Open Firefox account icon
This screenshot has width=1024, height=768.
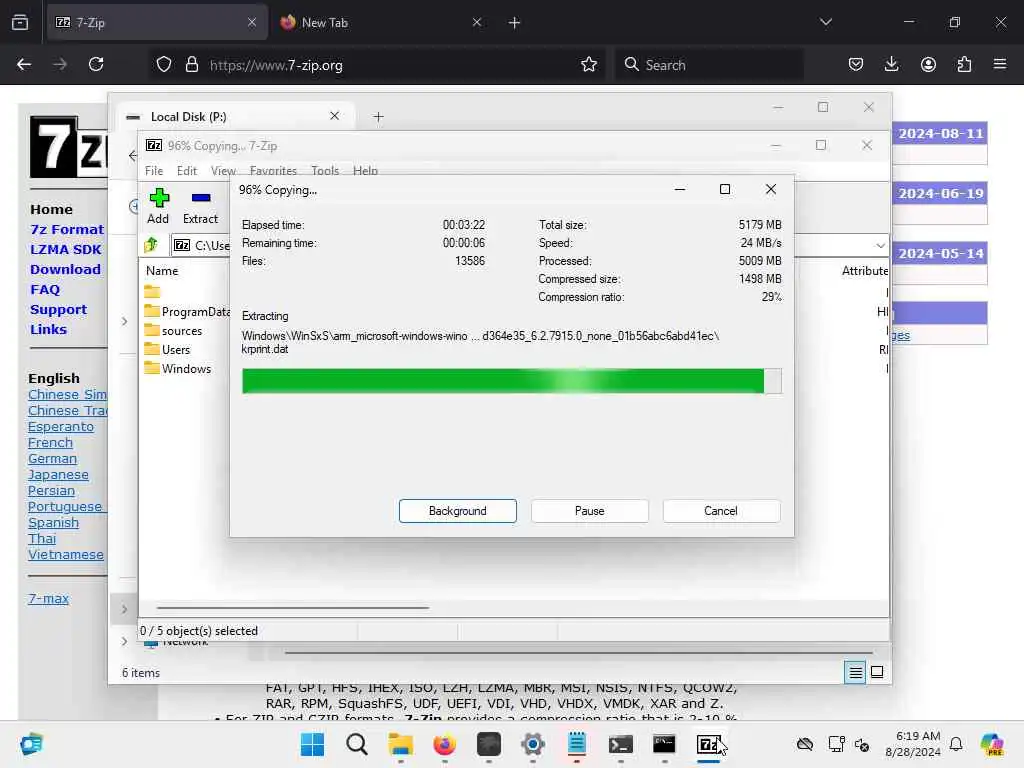pos(928,65)
